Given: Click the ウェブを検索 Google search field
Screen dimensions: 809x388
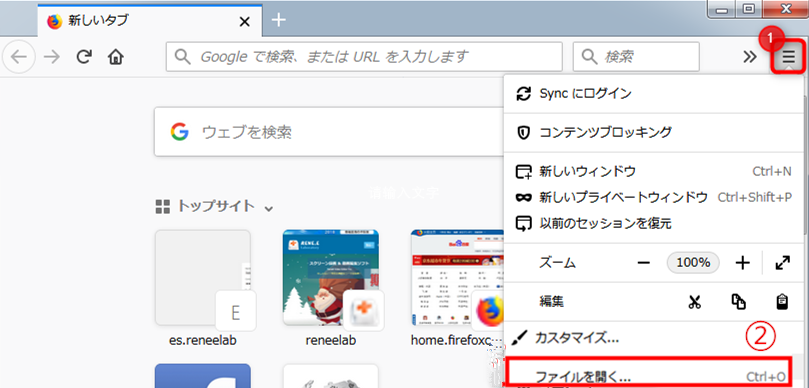Looking at the screenshot, I should point(330,132).
